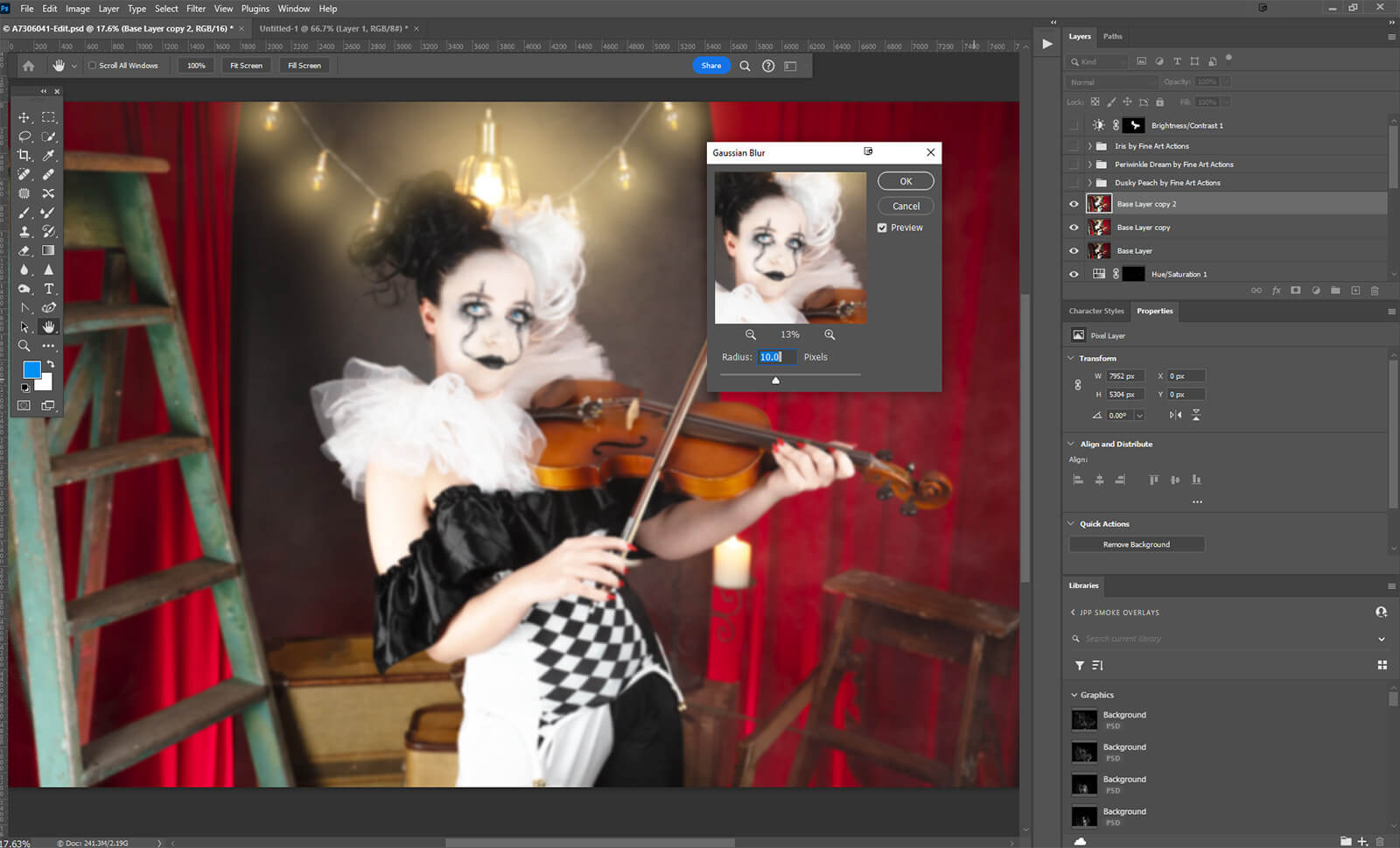Collapse the Quick Actions section
The width and height of the screenshot is (1400, 848).
coord(1071,524)
